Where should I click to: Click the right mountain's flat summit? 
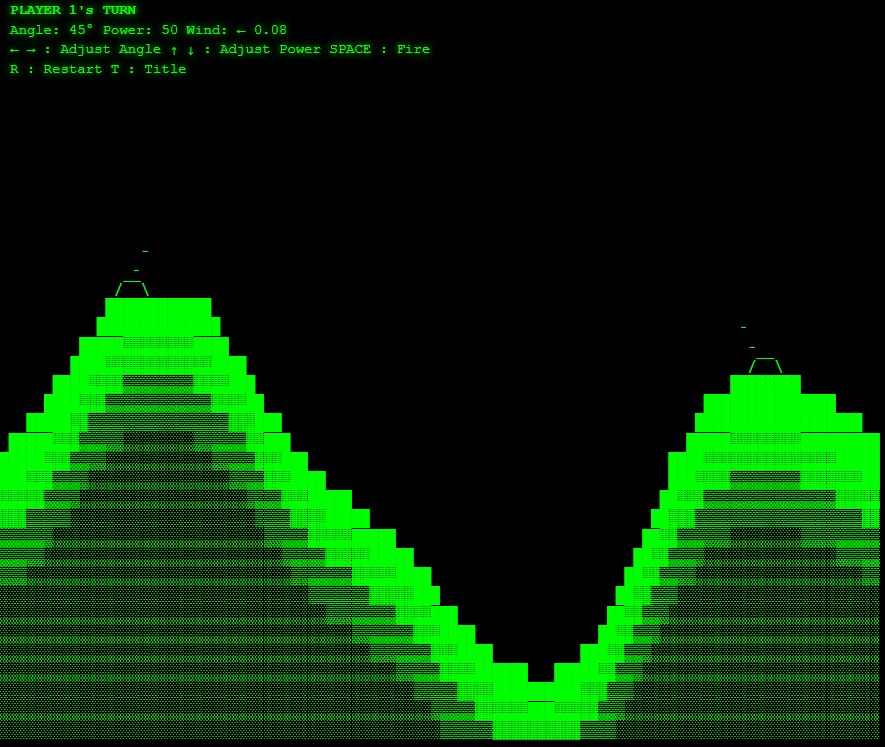[x=765, y=384]
